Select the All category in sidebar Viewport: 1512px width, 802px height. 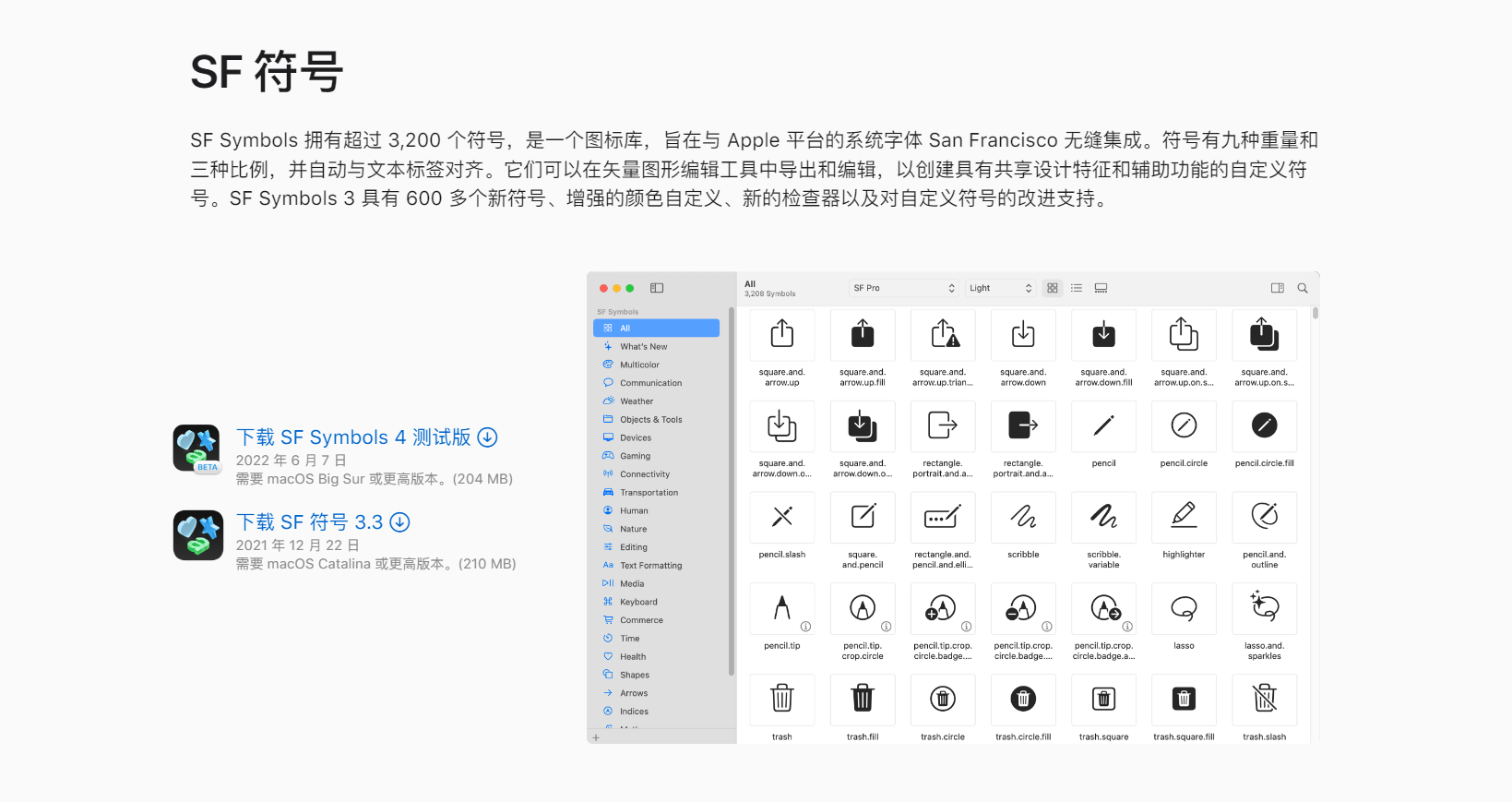point(656,328)
